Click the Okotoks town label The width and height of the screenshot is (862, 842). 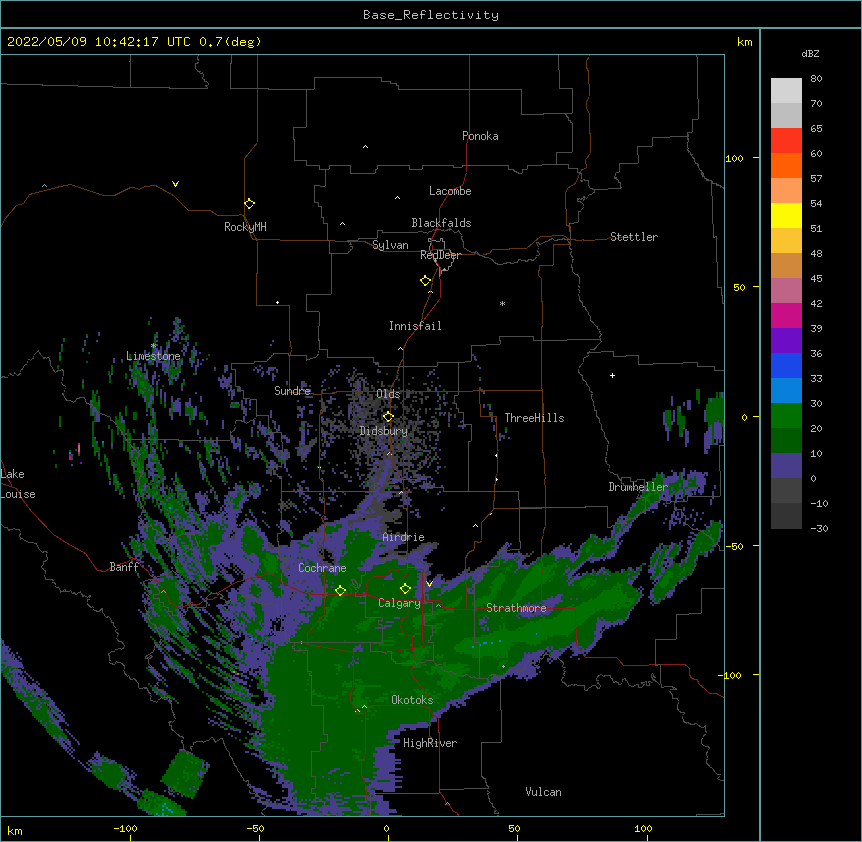pos(412,700)
